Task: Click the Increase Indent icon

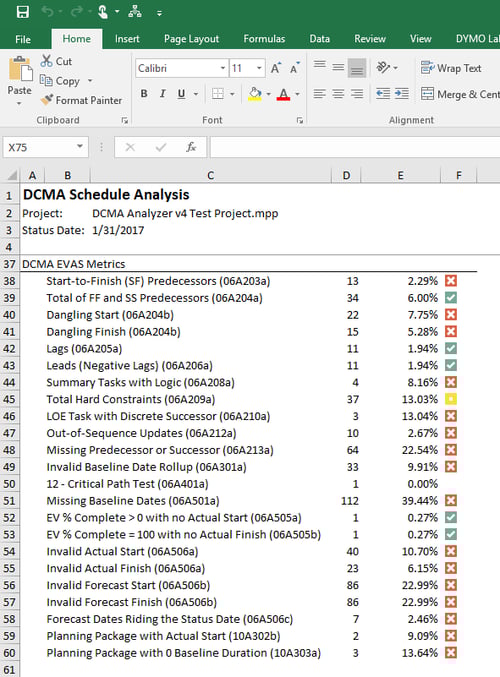Action: (402, 94)
